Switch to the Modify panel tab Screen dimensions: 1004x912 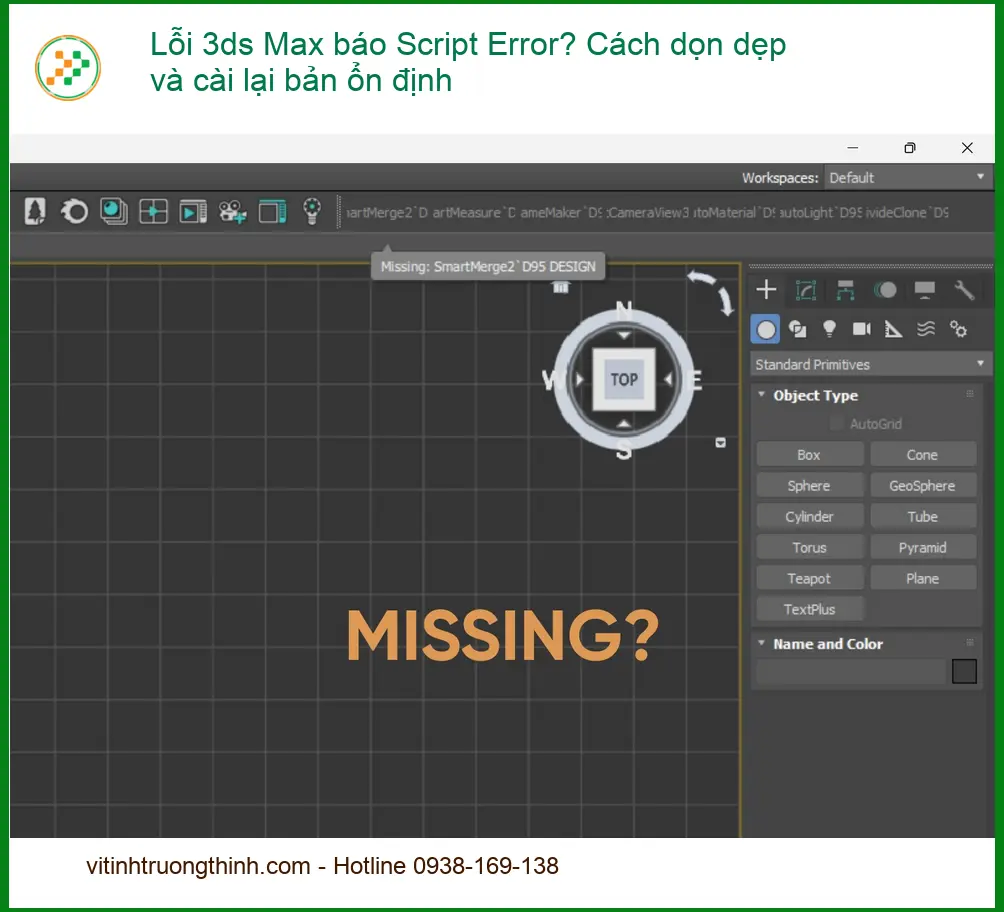[806, 290]
